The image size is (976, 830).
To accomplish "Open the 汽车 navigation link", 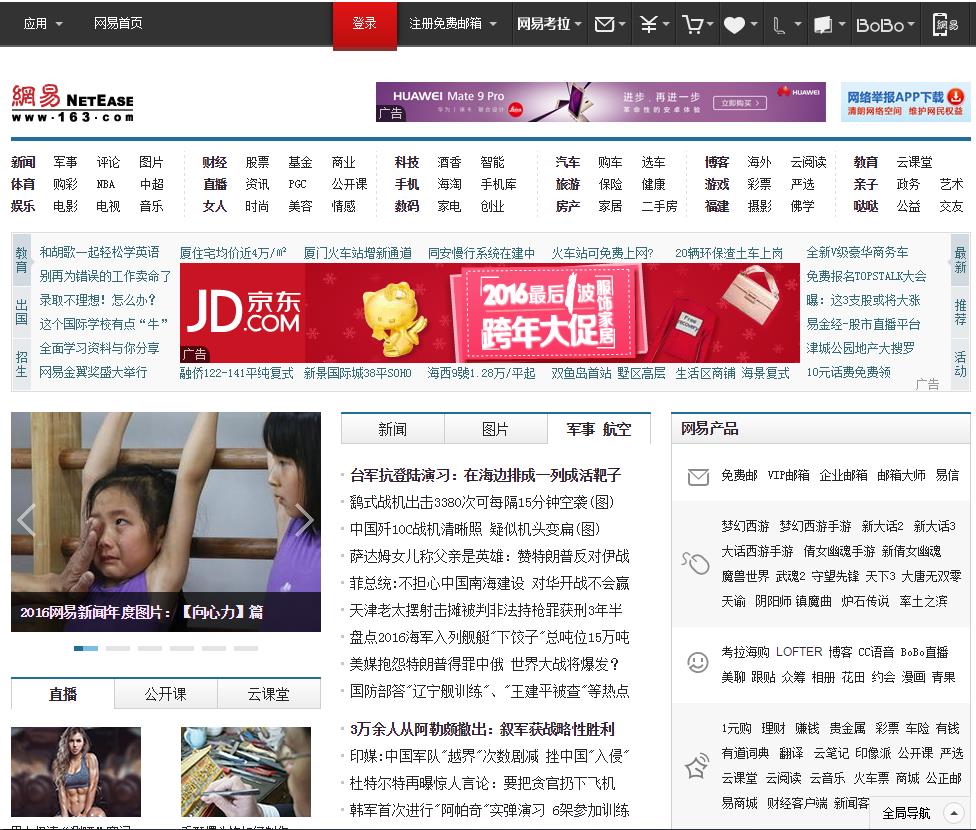I will [x=568, y=163].
